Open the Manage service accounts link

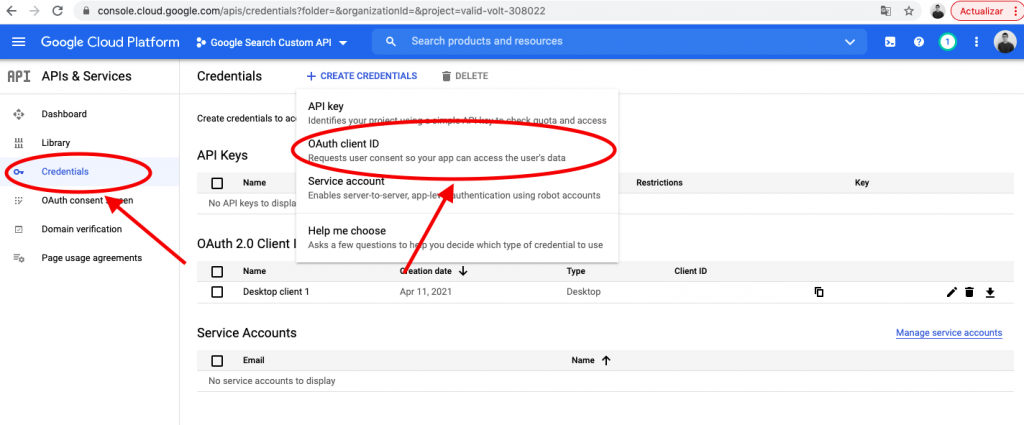[x=949, y=333]
